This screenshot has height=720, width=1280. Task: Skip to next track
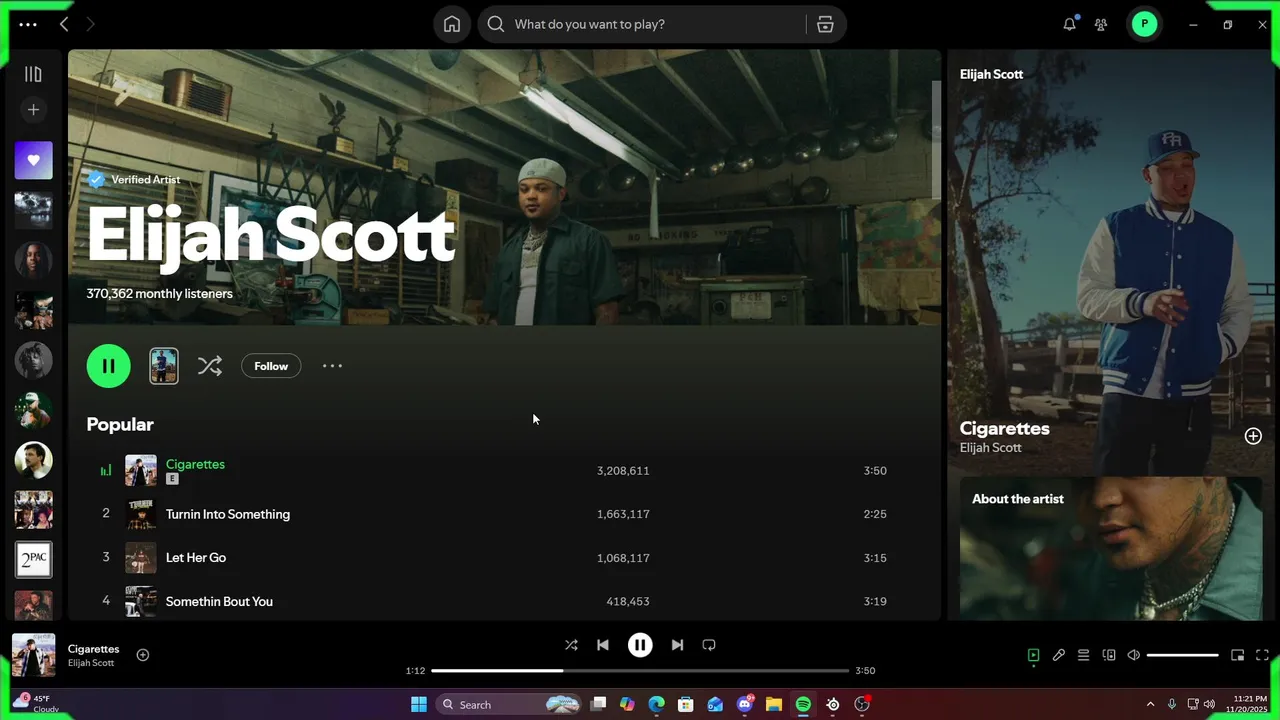point(677,645)
